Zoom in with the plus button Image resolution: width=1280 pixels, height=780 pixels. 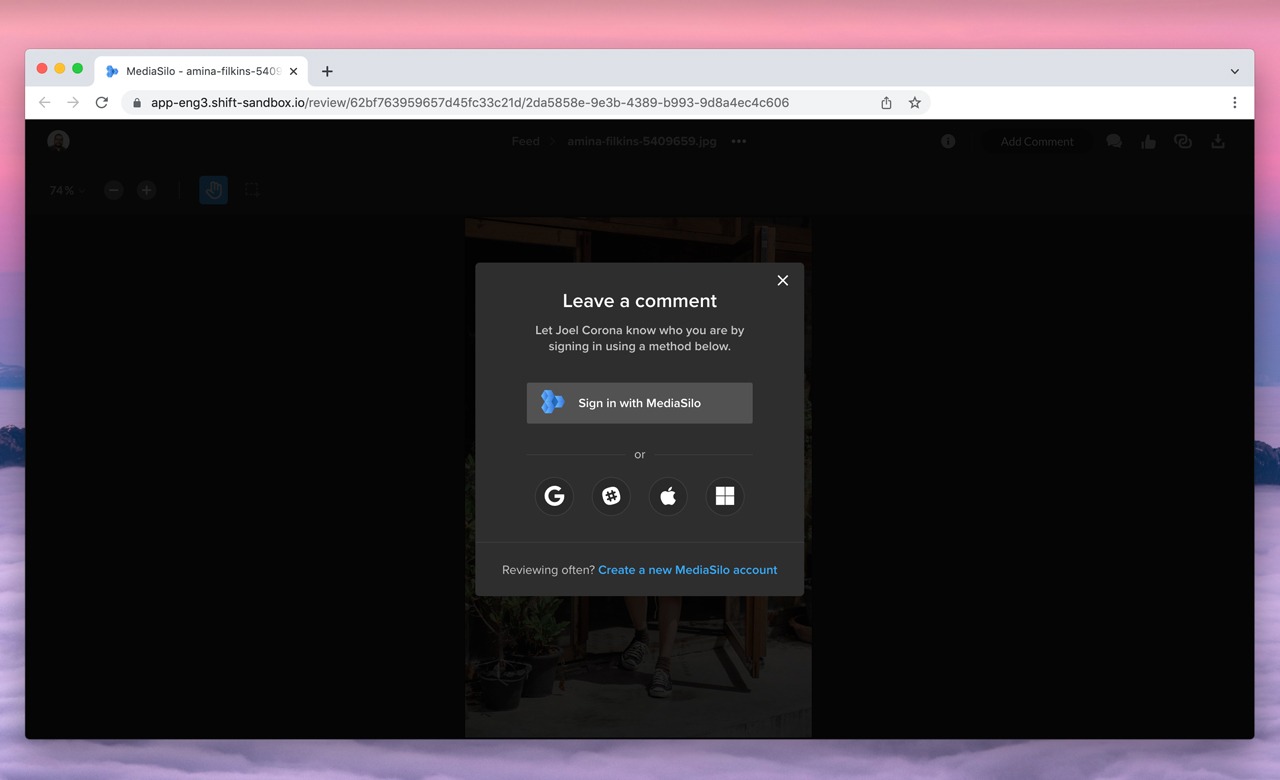(147, 190)
